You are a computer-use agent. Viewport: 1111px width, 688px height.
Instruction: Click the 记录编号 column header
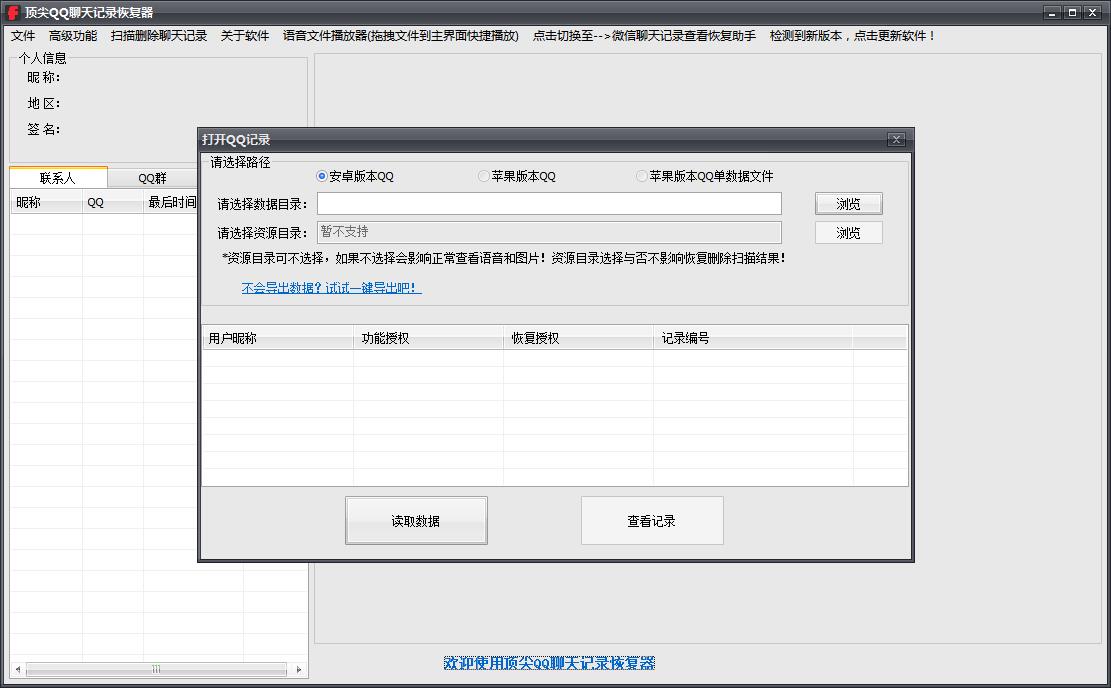pyautogui.click(x=753, y=338)
